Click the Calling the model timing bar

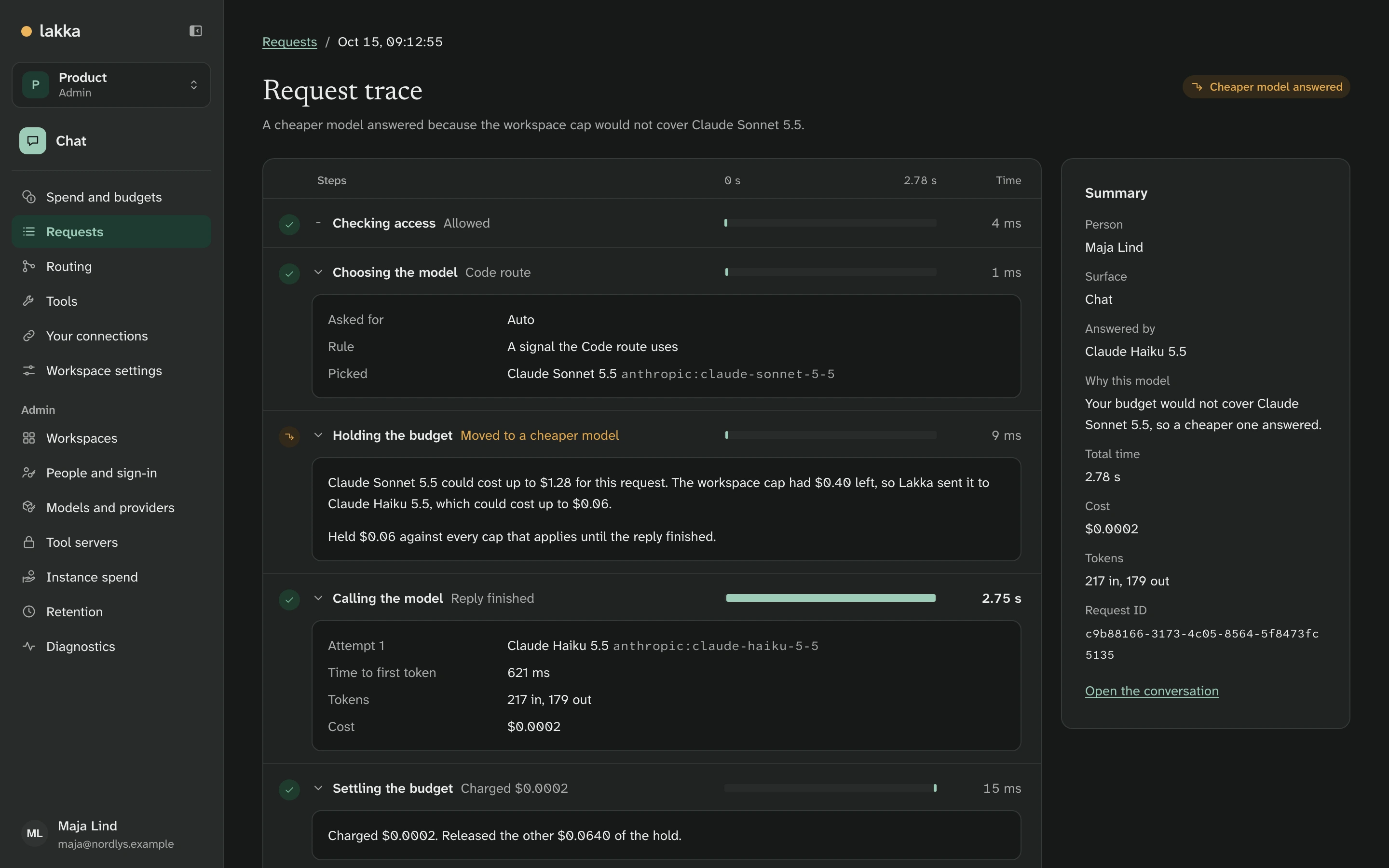831,598
